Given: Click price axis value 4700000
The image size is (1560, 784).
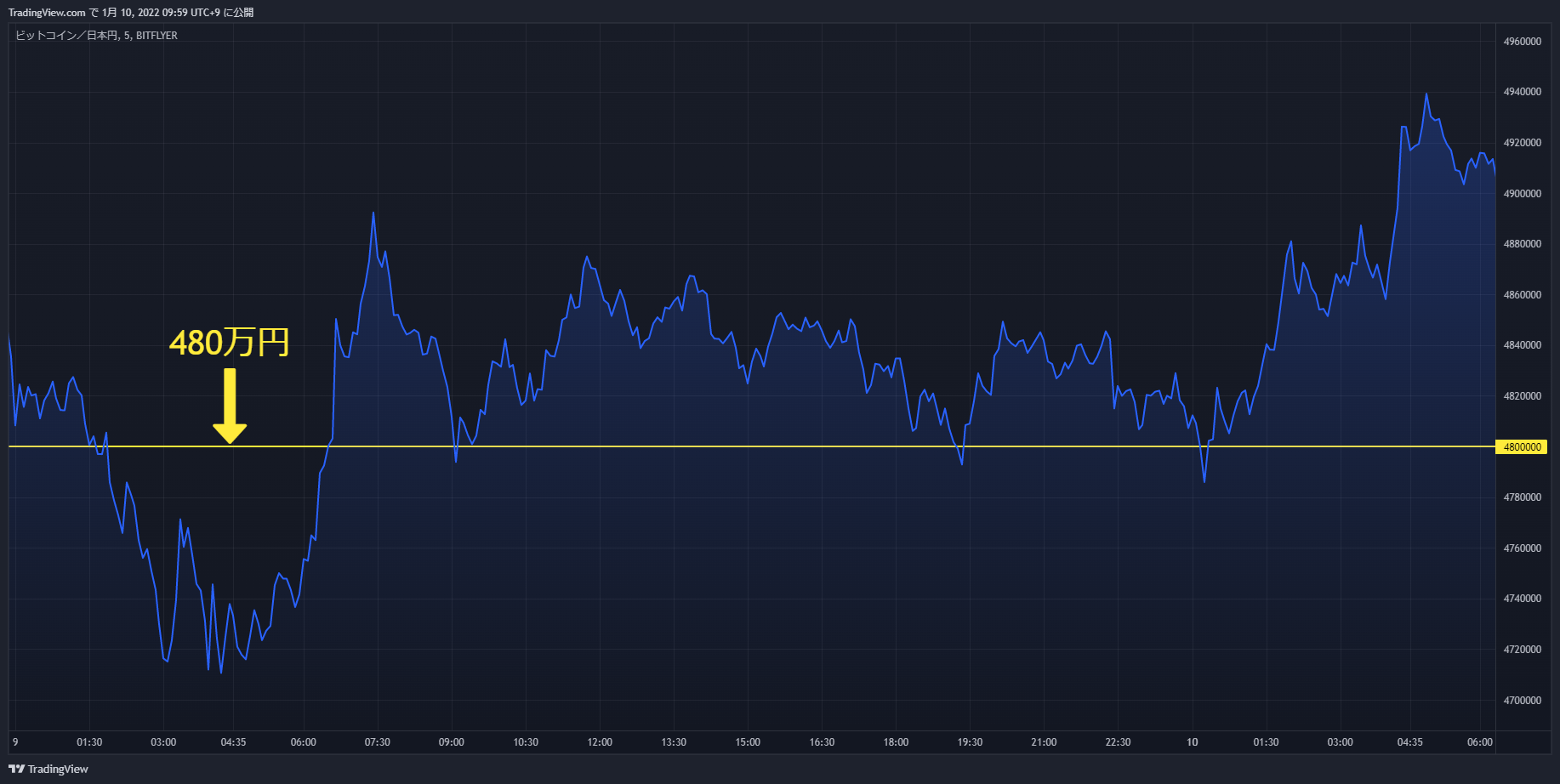Looking at the screenshot, I should [1523, 701].
